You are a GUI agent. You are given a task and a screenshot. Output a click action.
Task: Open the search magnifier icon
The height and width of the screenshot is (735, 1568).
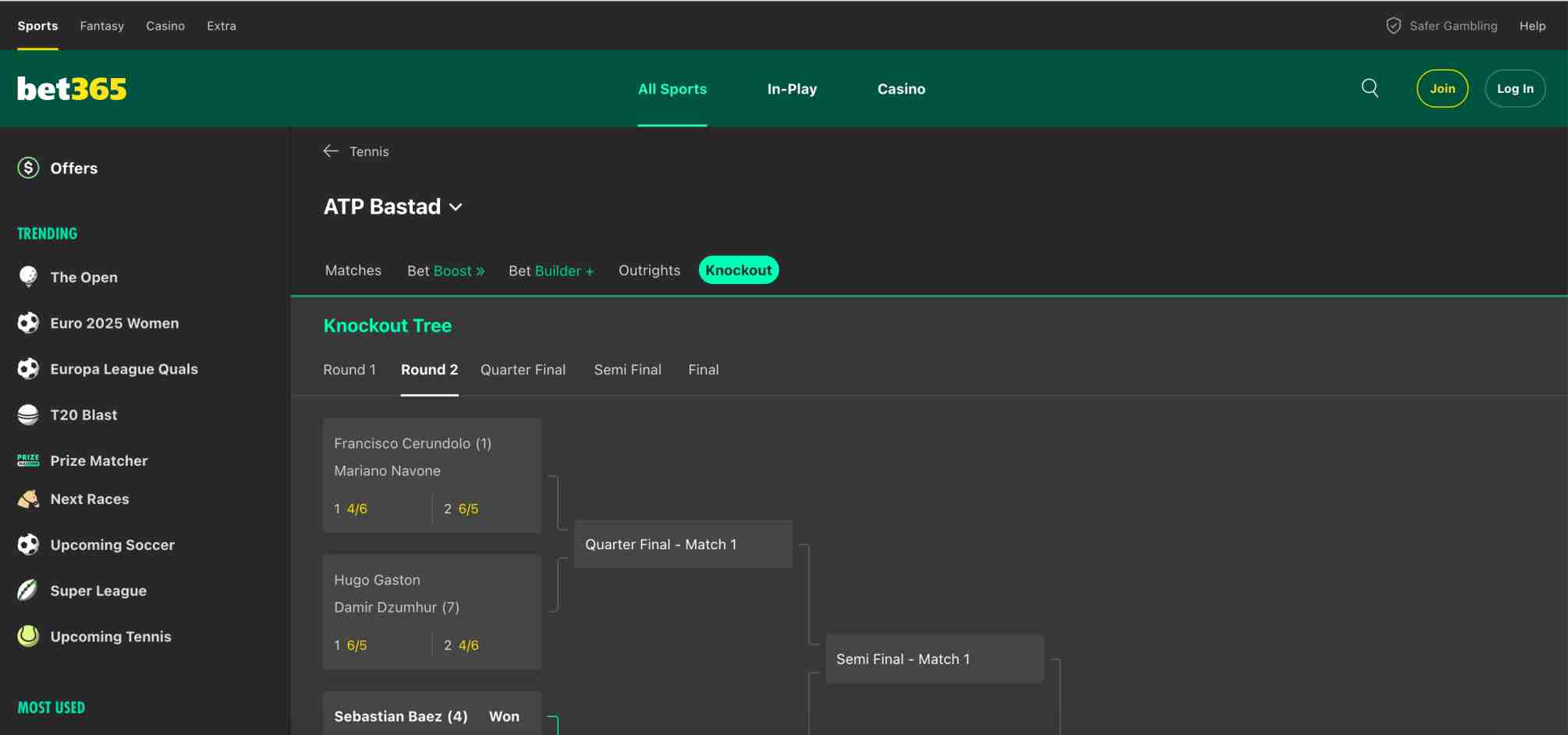coord(1370,88)
